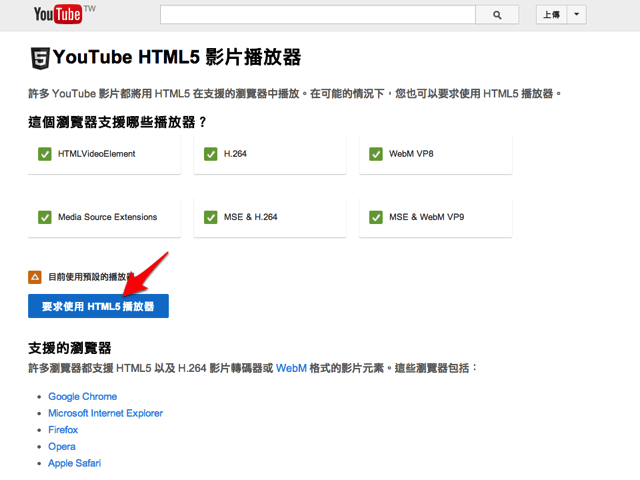The image size is (640, 480).
Task: Open the Opera link
Action: (x=62, y=447)
